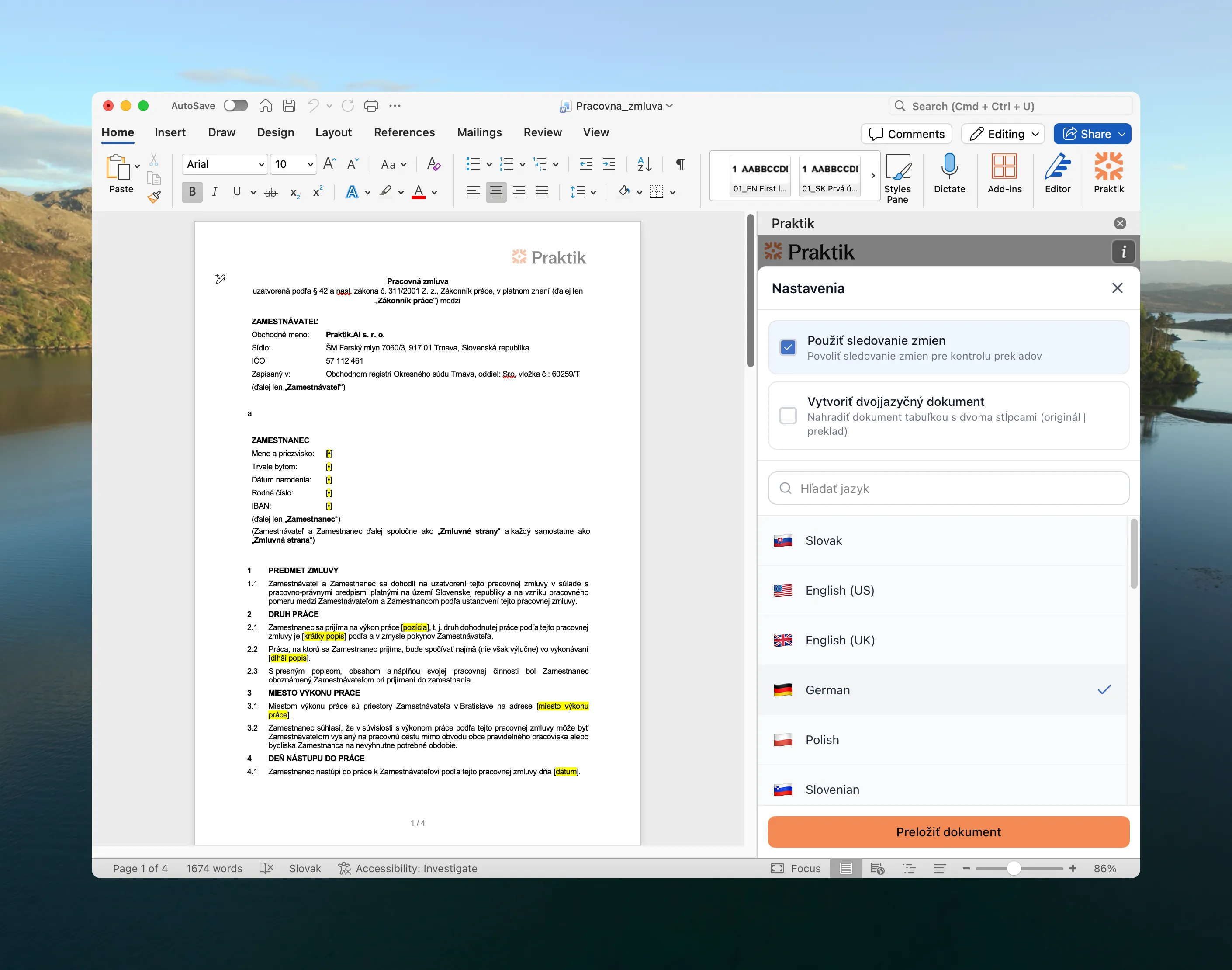This screenshot has width=1232, height=970.
Task: Expand the Editing mode dropdown
Action: 1035,134
